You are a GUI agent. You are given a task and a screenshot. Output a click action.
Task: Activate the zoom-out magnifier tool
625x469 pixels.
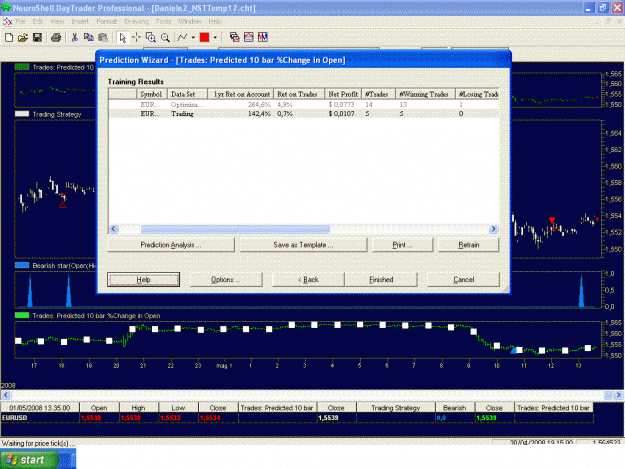click(x=165, y=37)
